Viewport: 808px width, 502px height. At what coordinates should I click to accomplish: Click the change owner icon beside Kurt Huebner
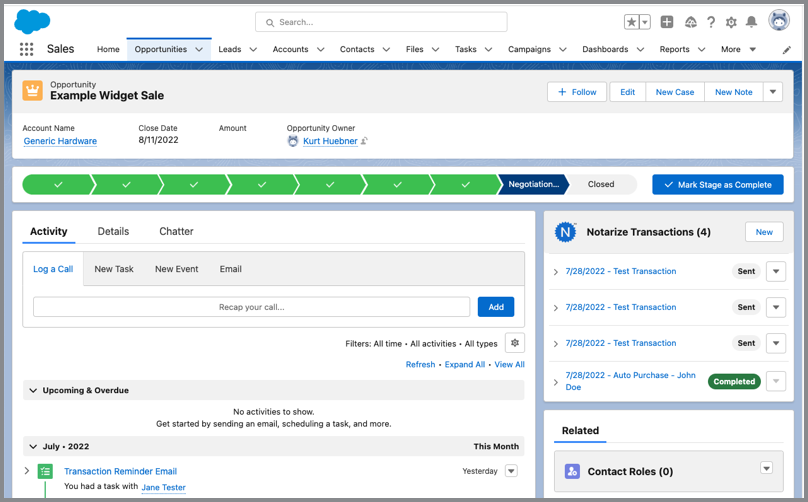(x=364, y=141)
